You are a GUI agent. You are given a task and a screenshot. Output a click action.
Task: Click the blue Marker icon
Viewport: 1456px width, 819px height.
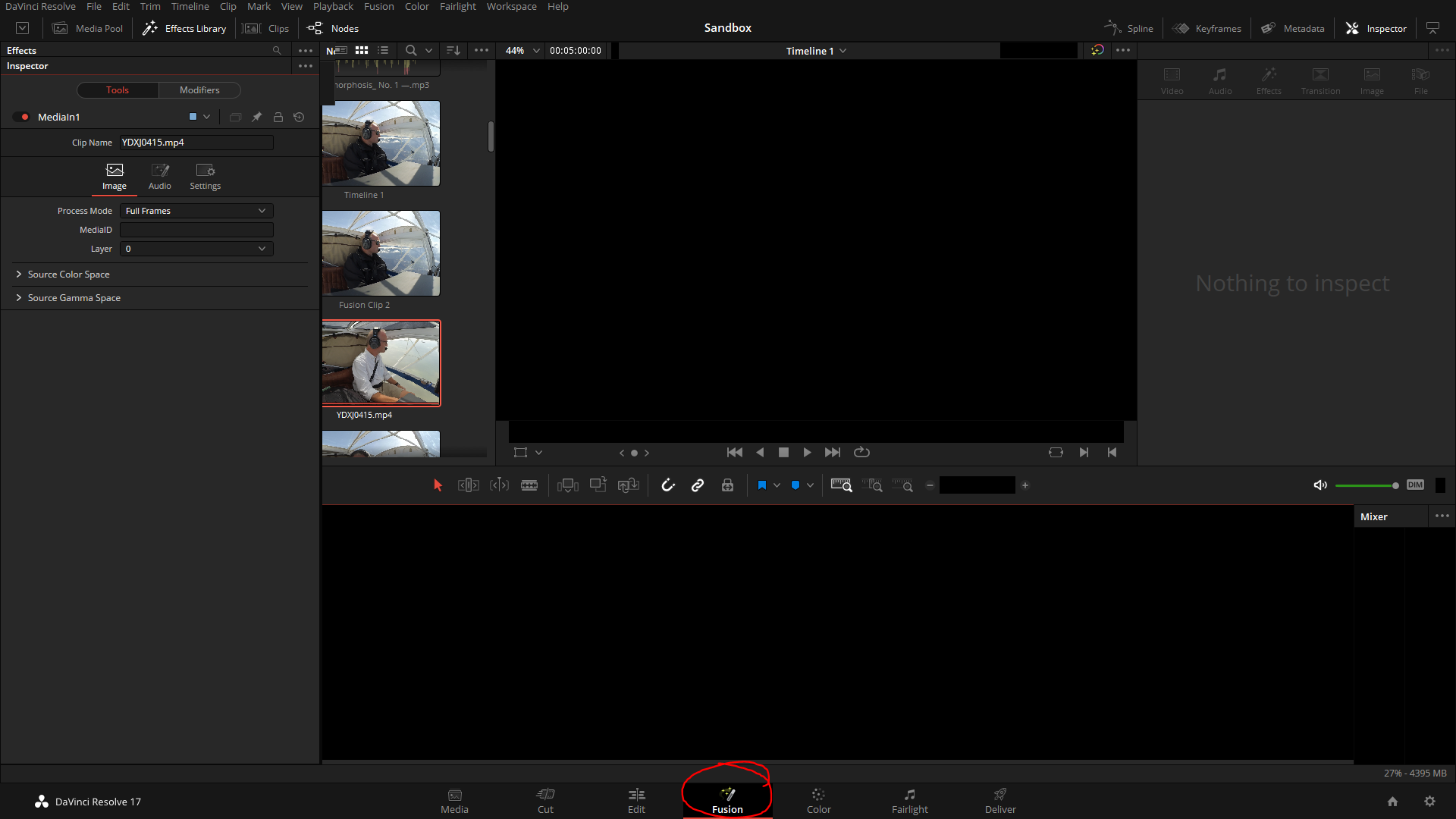[795, 485]
